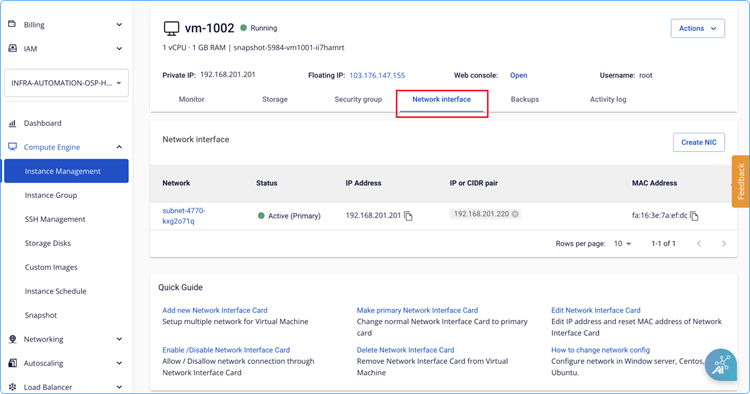This screenshot has width=750, height=394.
Task: Open Delete Network Interface Card guide
Action: 405,350
